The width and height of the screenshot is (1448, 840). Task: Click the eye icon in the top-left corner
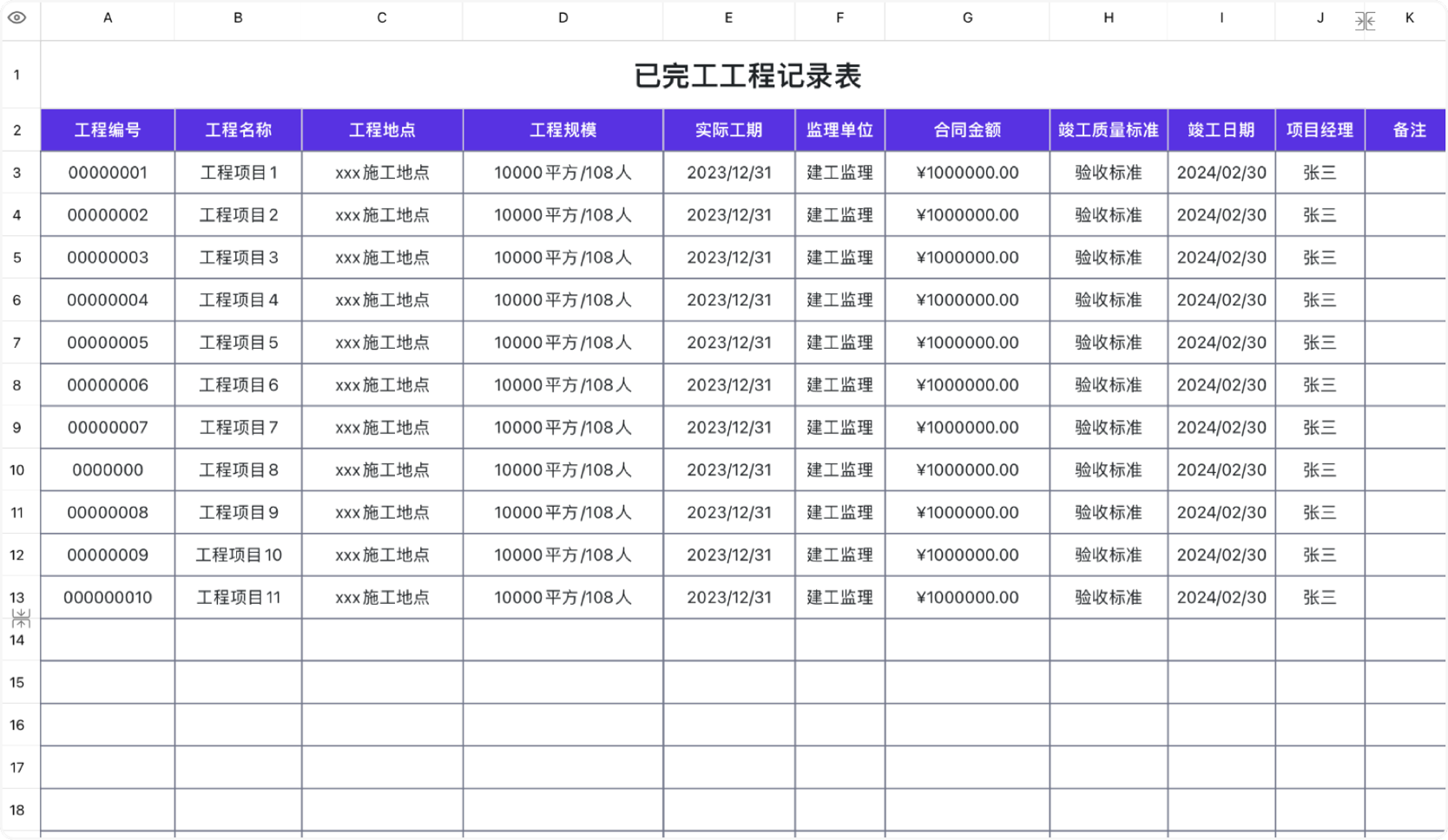click(x=16, y=17)
